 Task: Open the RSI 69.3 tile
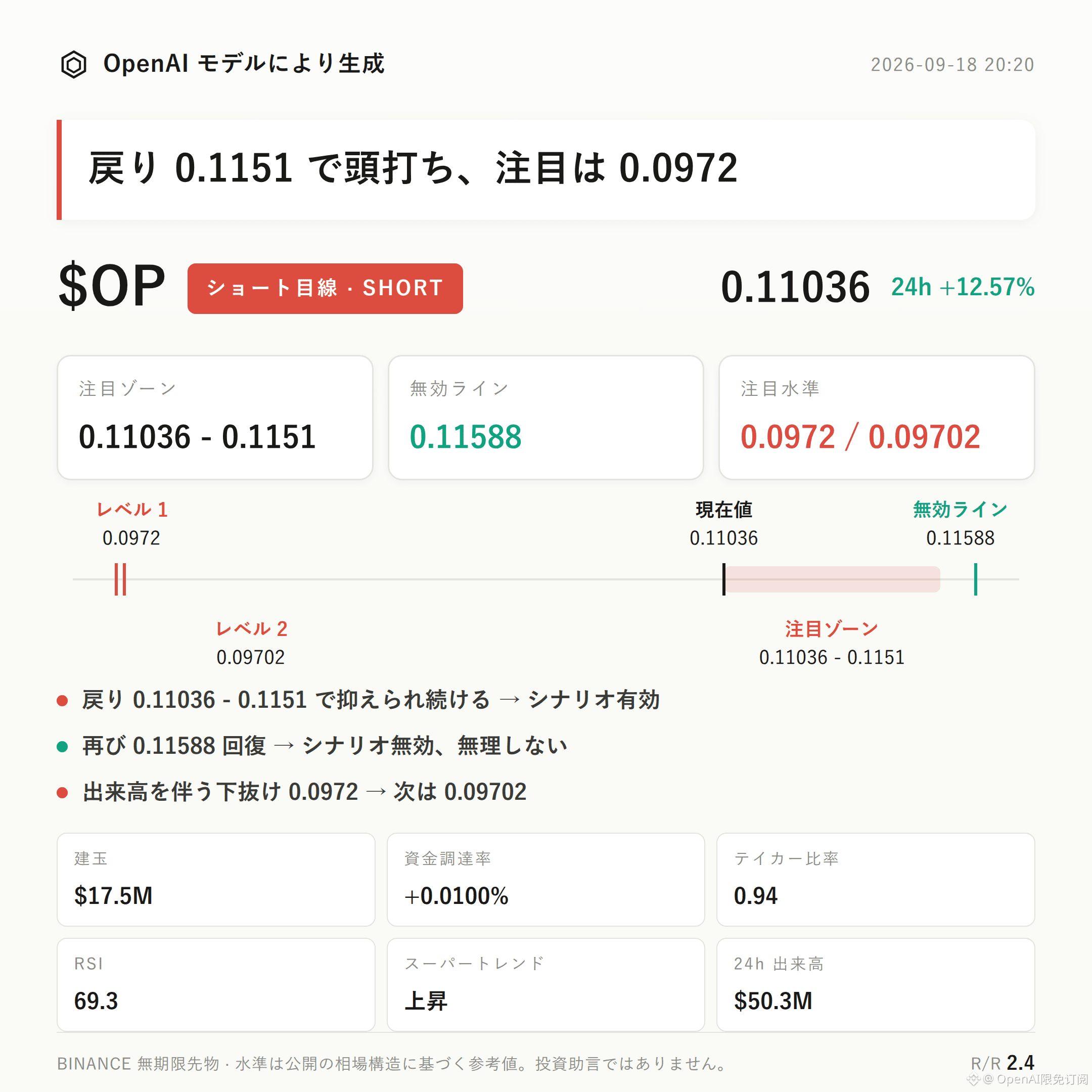pyautogui.click(x=216, y=985)
